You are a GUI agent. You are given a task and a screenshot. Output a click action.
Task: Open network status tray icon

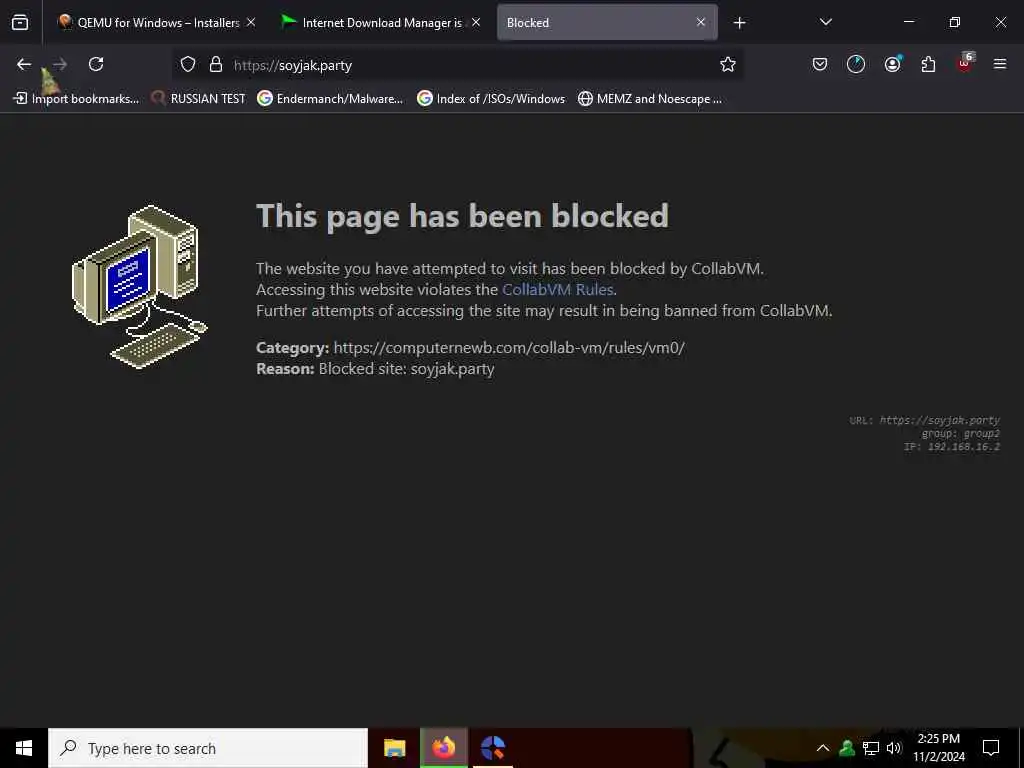click(x=871, y=748)
